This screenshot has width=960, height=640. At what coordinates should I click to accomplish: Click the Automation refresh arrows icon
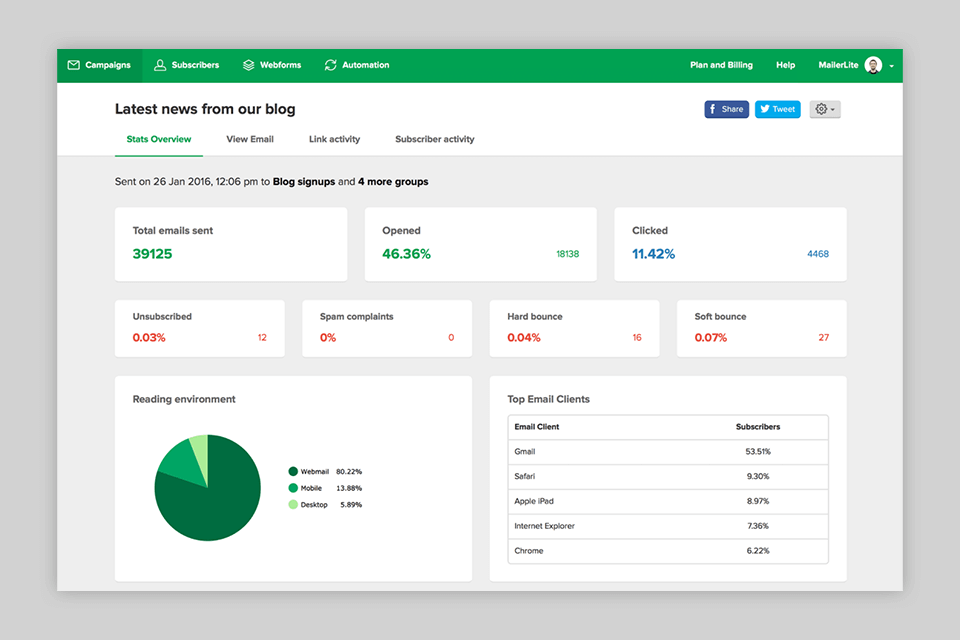pos(331,65)
